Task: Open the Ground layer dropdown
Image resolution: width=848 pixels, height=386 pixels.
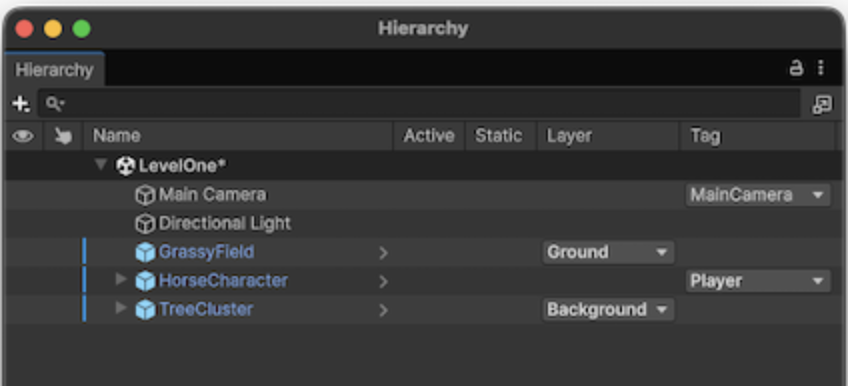Action: [x=608, y=252]
